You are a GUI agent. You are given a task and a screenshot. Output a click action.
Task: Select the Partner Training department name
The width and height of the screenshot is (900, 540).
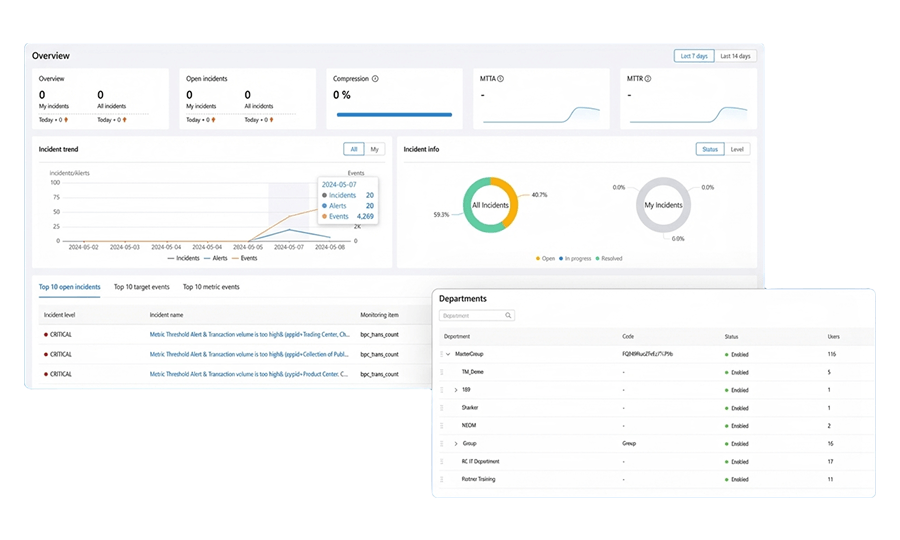478,479
